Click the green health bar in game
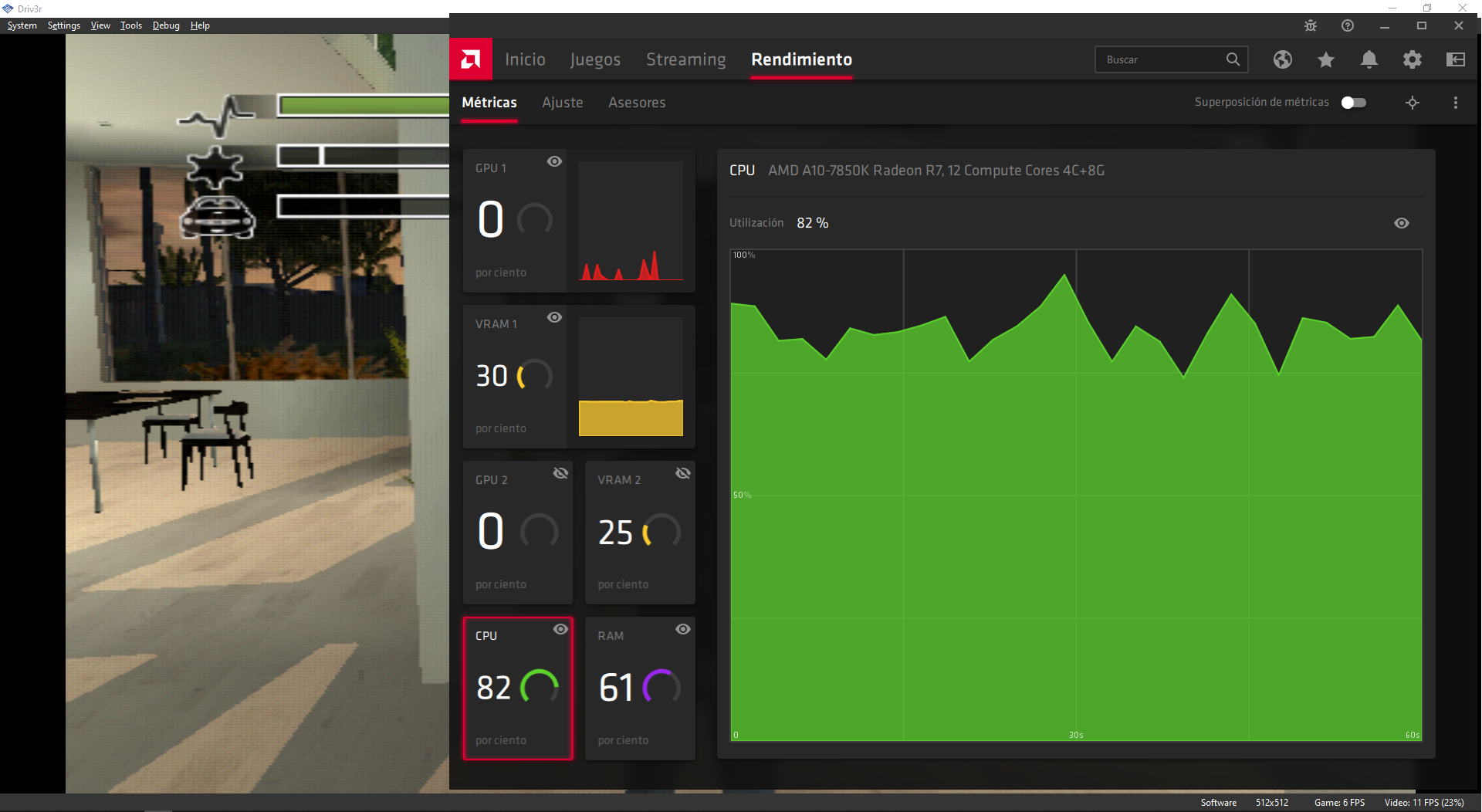The width and height of the screenshot is (1482, 812). pos(364,106)
